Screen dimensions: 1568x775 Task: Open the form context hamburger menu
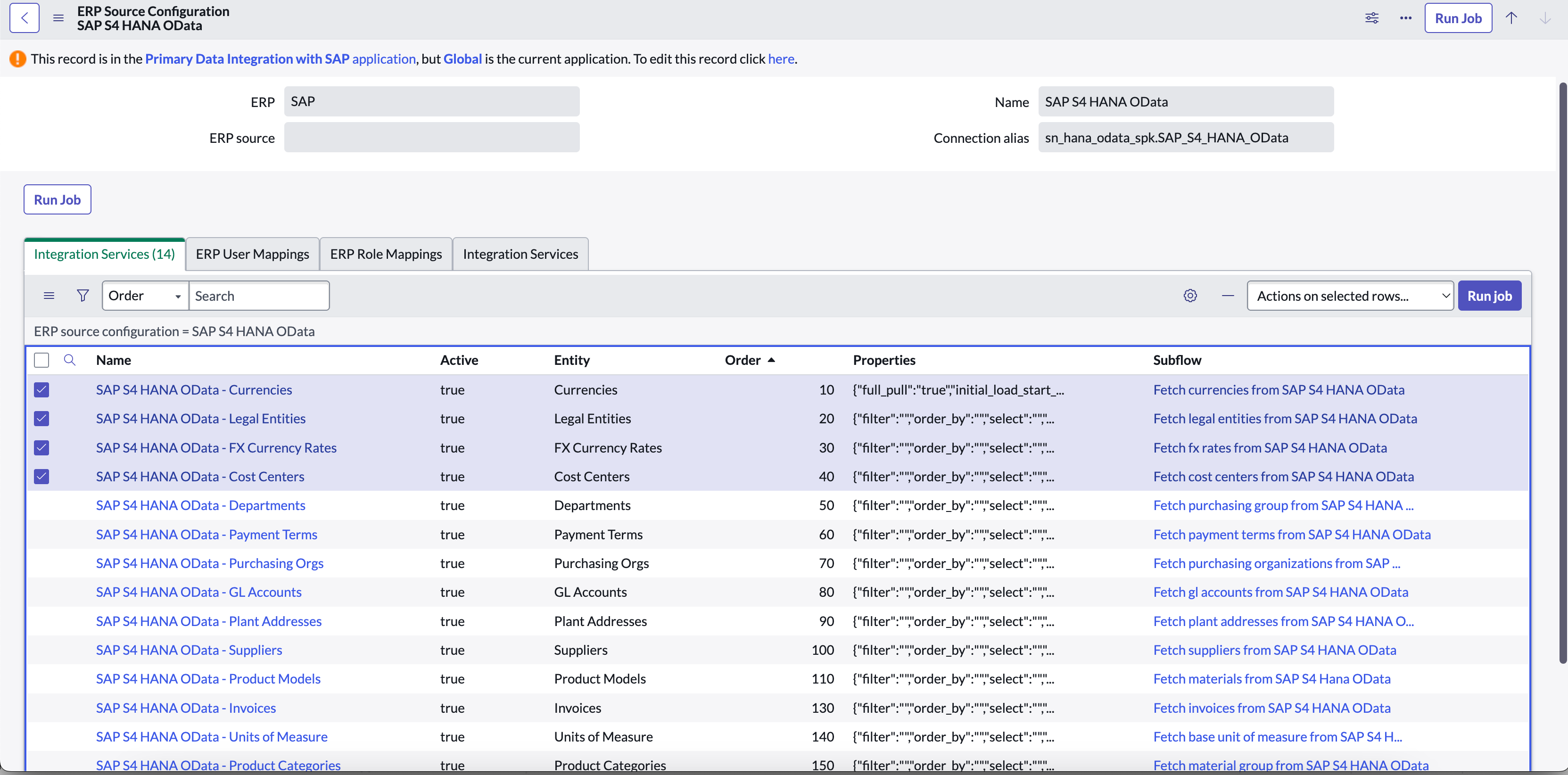[58, 18]
